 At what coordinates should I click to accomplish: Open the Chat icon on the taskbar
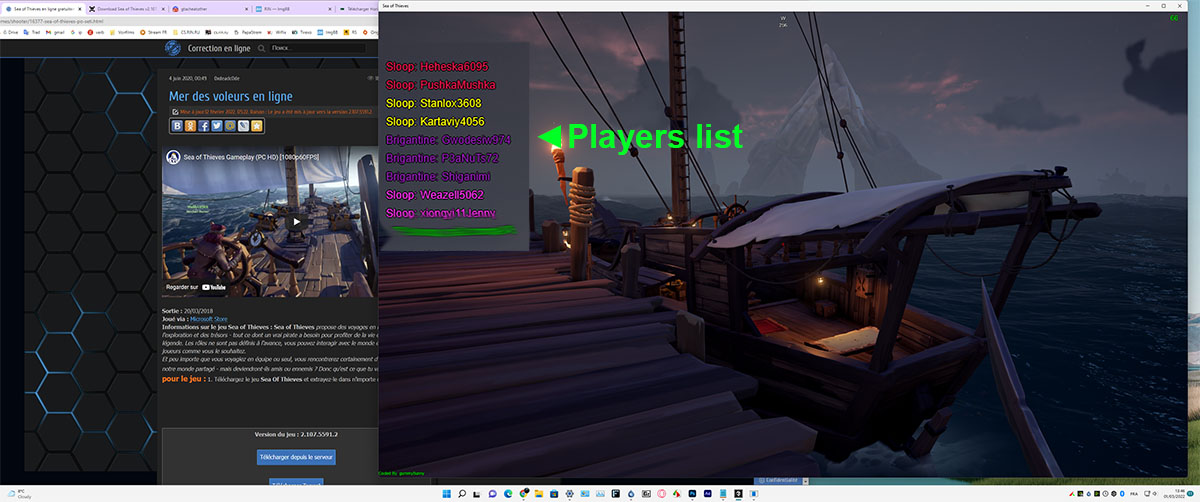click(x=492, y=494)
